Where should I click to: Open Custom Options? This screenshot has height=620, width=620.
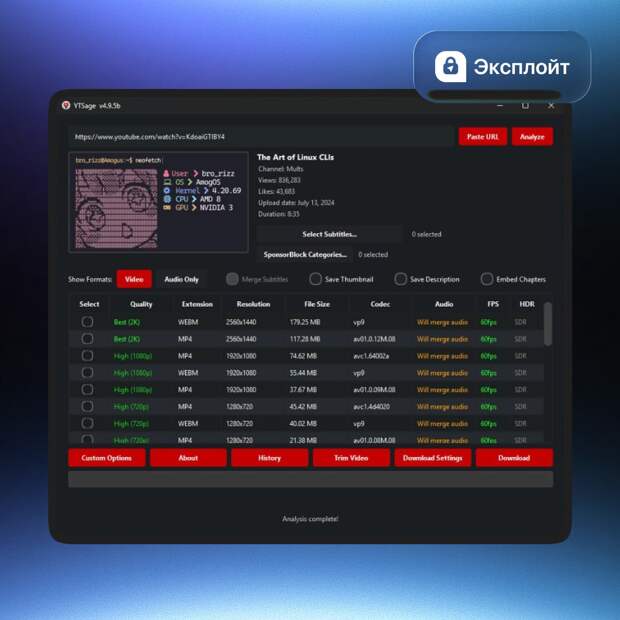(106, 458)
